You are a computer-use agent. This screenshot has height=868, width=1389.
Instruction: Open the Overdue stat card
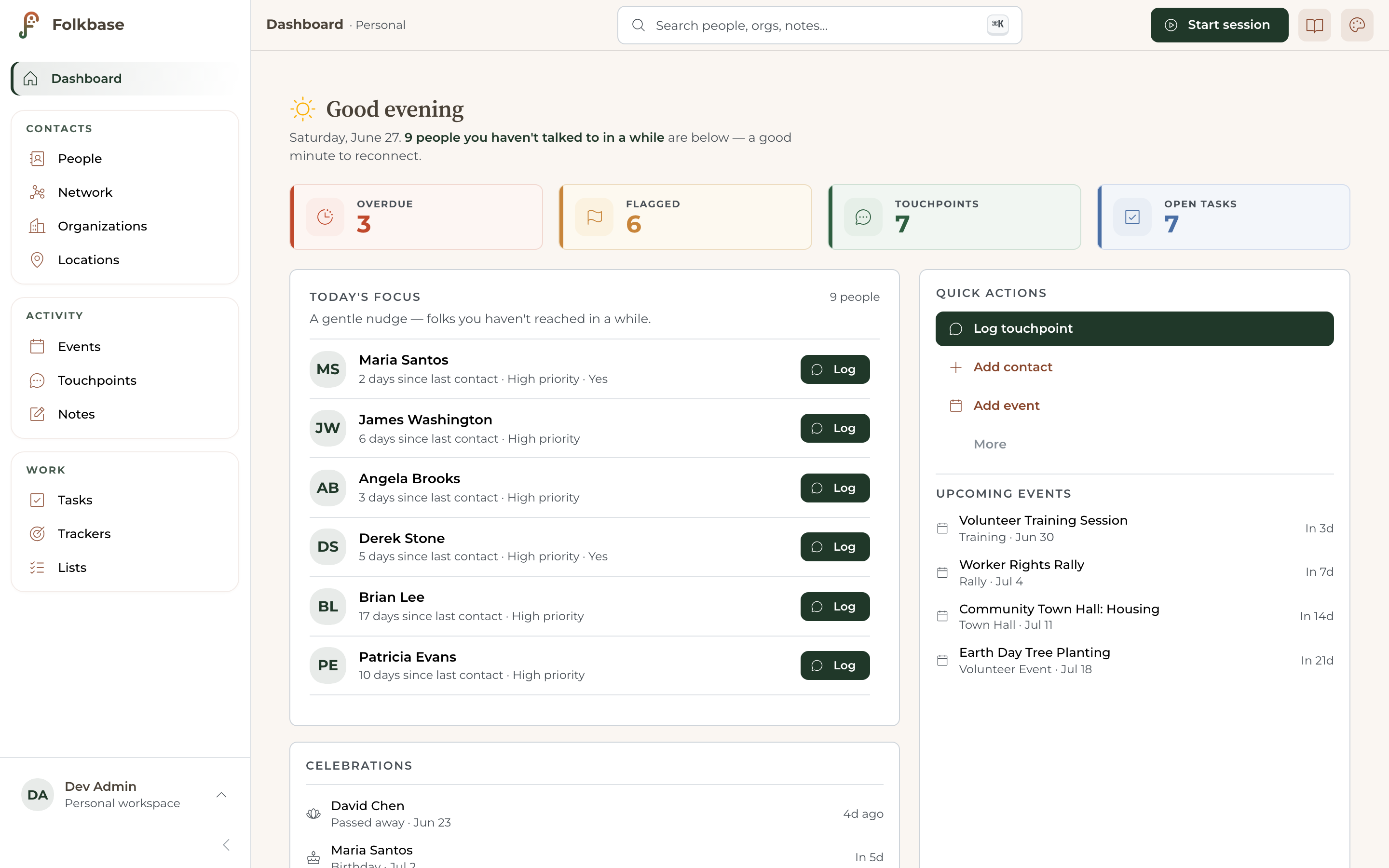click(416, 217)
